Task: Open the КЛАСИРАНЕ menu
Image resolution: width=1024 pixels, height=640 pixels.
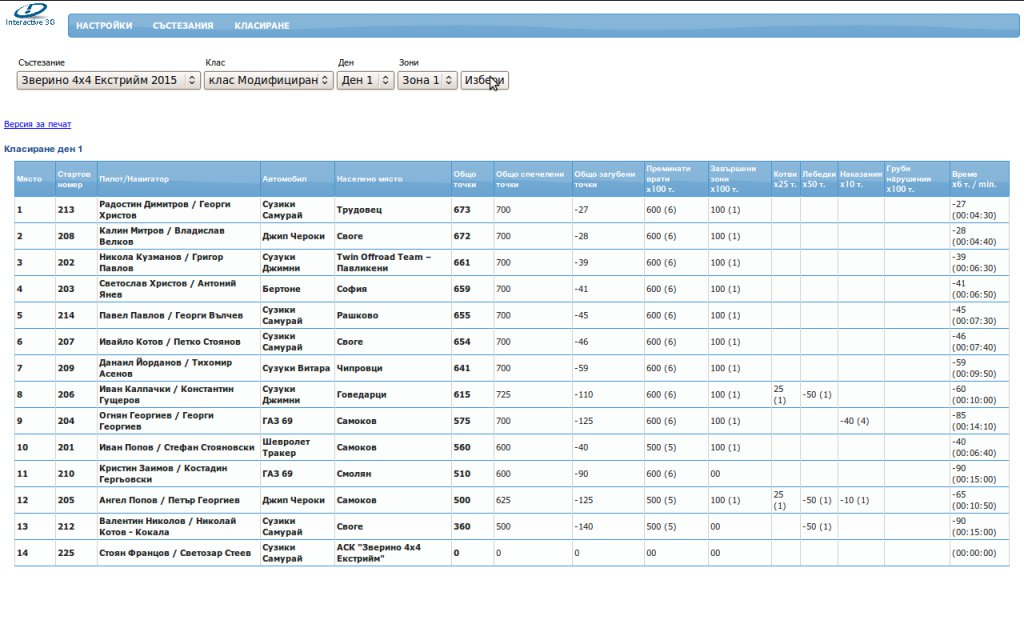Action: (262, 26)
